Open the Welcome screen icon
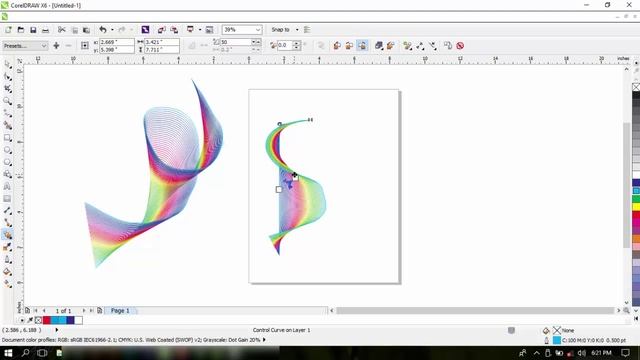 point(209,30)
